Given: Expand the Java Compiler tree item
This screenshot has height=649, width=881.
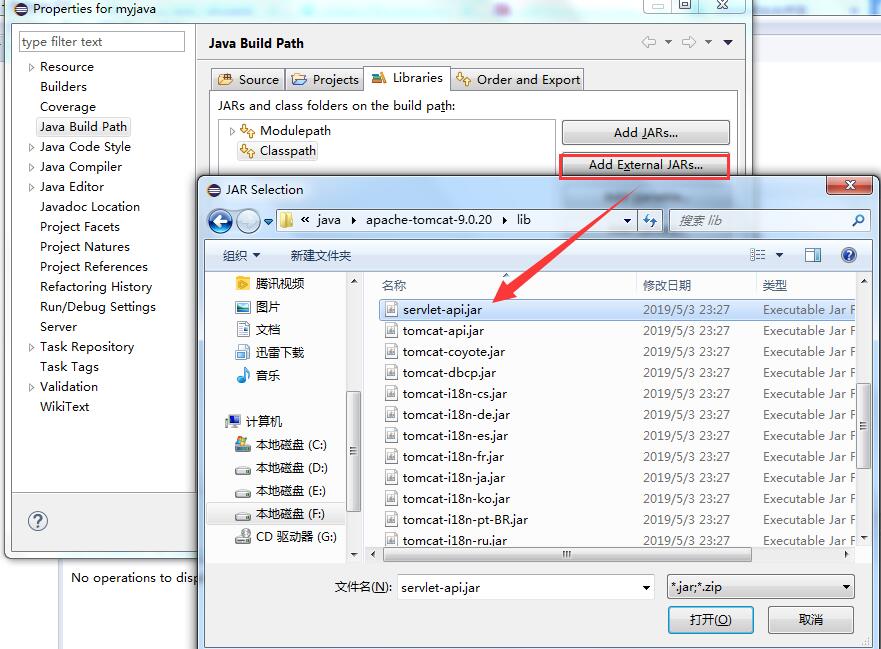Looking at the screenshot, I should (x=31, y=167).
